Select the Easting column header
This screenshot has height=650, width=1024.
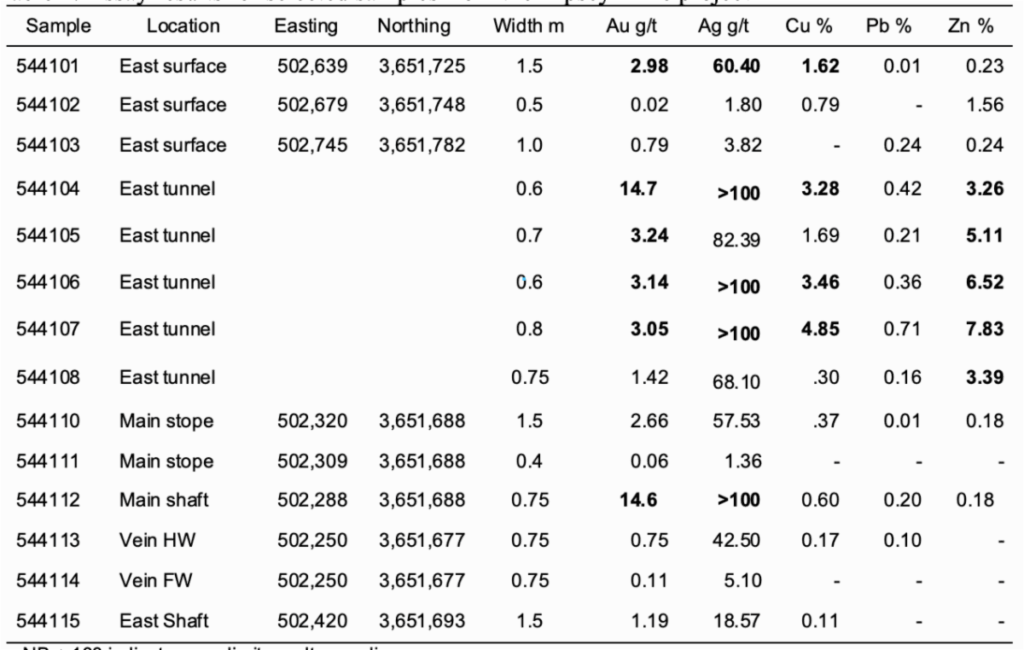(305, 26)
